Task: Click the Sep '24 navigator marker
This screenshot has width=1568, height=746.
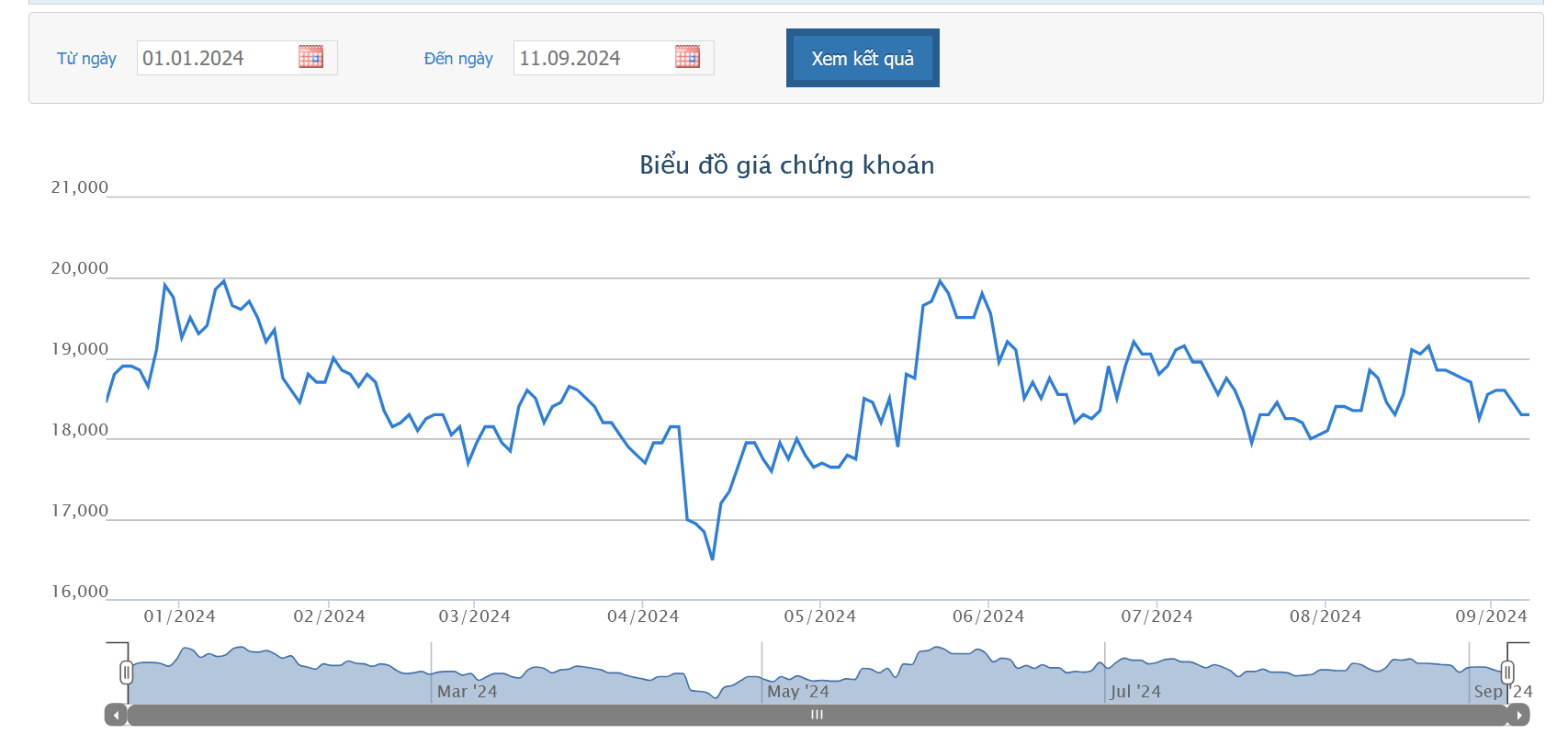Action: pyautogui.click(x=1503, y=692)
